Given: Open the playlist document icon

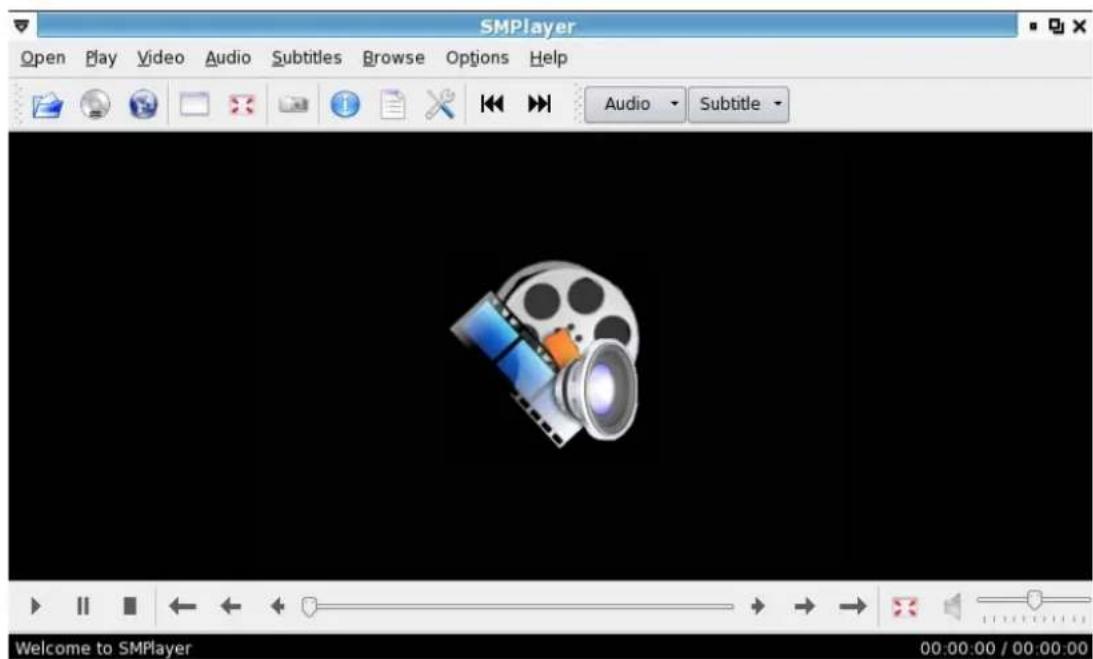Looking at the screenshot, I should pyautogui.click(x=392, y=105).
